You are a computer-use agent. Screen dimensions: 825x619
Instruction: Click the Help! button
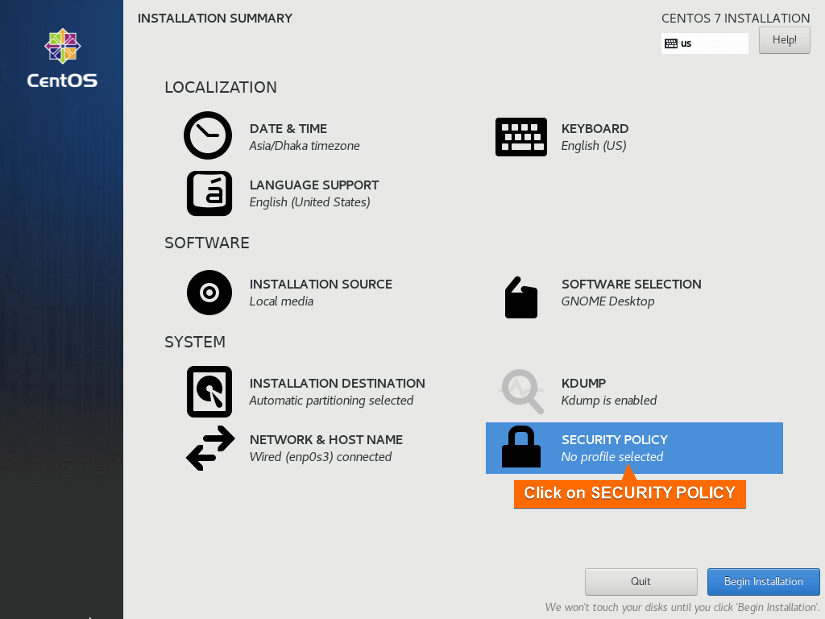pyautogui.click(x=784, y=40)
